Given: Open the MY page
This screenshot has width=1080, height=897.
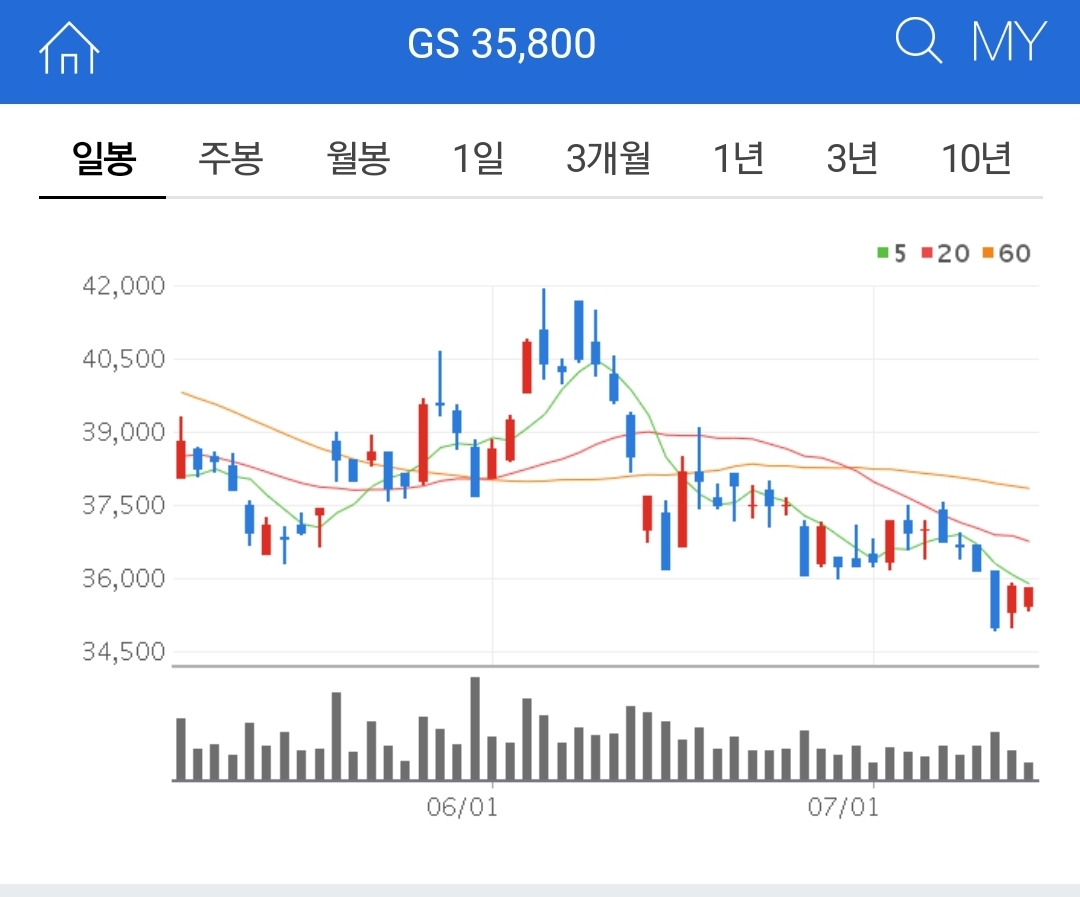Looking at the screenshot, I should click(x=1009, y=41).
